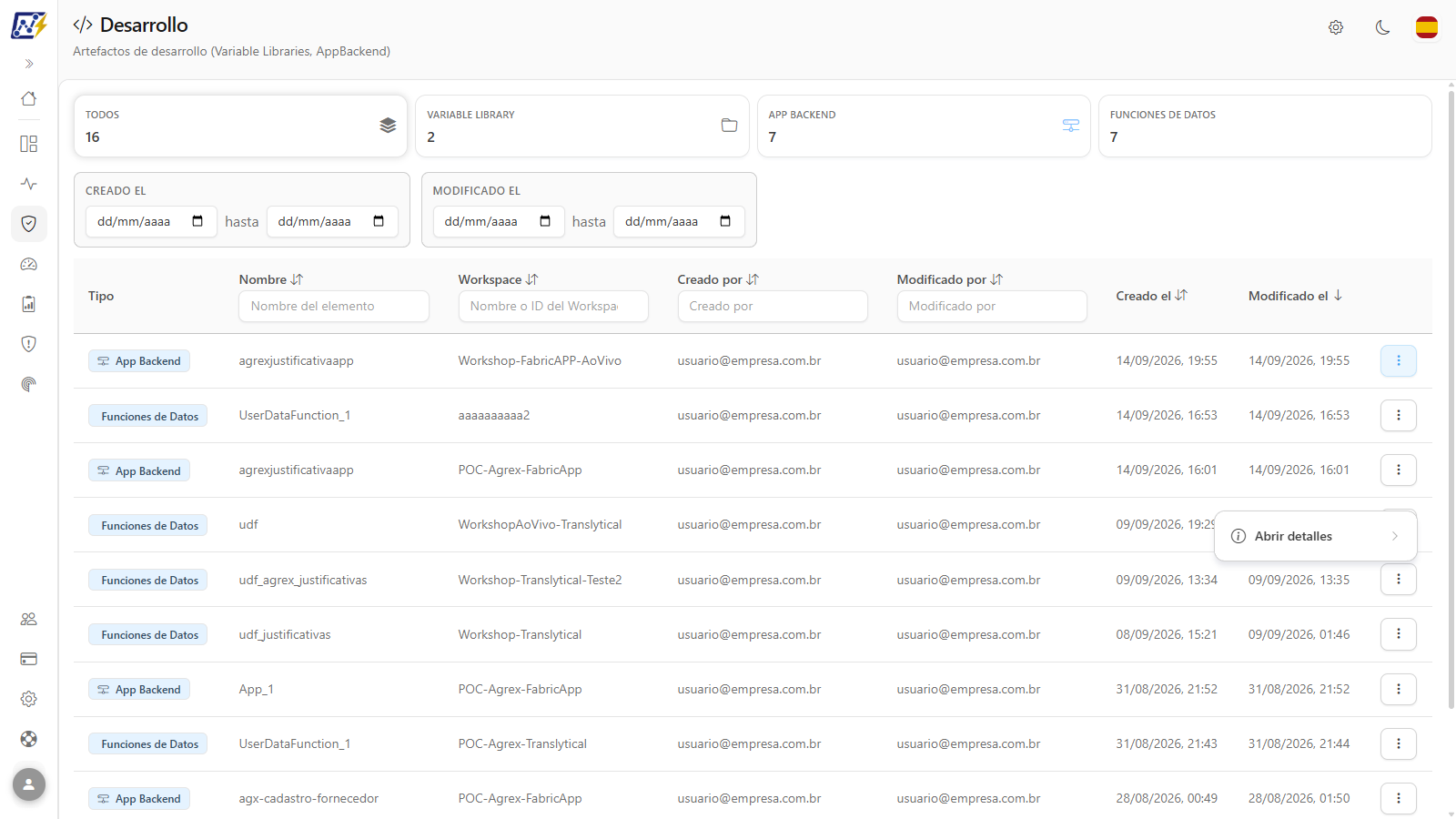1456x819 pixels.
Task: Open actions menu for UserDataFunction_1 aaaaaaaaaa2 row
Action: coord(1399,416)
